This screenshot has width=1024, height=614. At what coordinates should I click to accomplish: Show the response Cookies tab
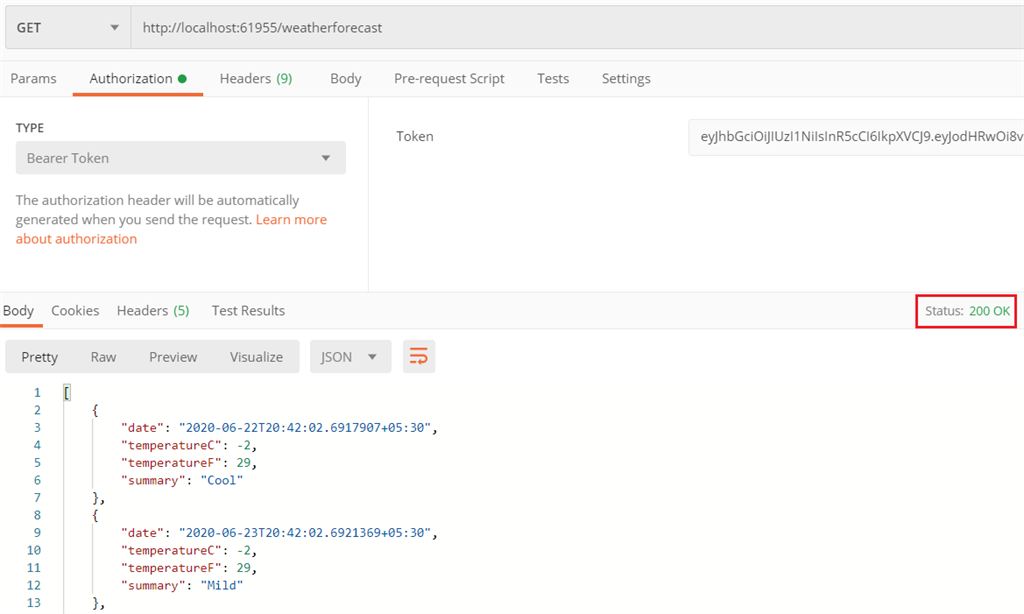pos(75,311)
